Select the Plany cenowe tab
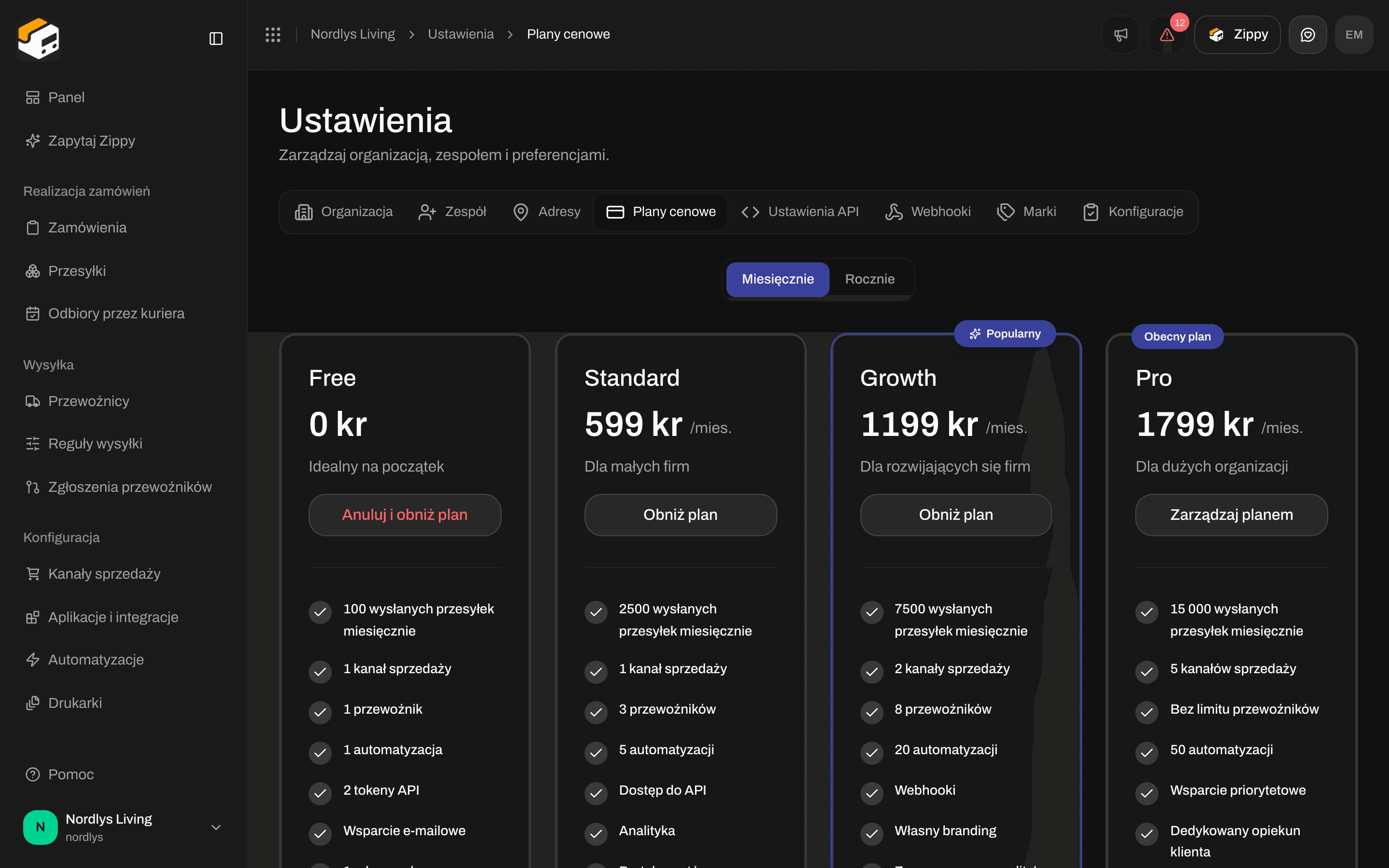Viewport: 1389px width, 868px height. [661, 212]
